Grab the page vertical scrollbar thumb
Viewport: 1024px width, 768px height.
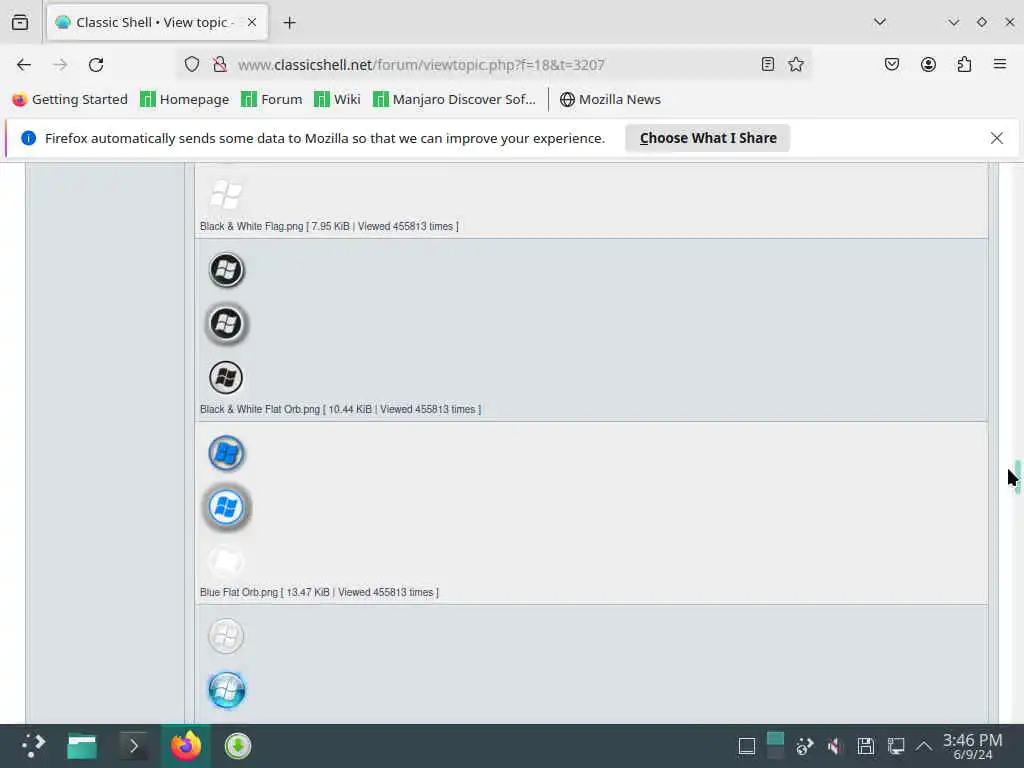pos(1017,477)
